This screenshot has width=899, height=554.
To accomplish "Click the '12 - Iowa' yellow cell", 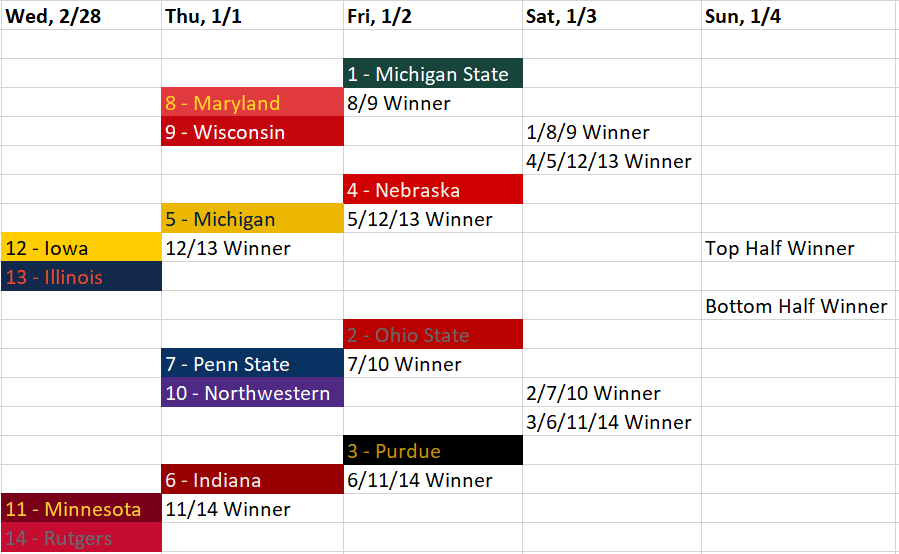I will (x=81, y=248).
